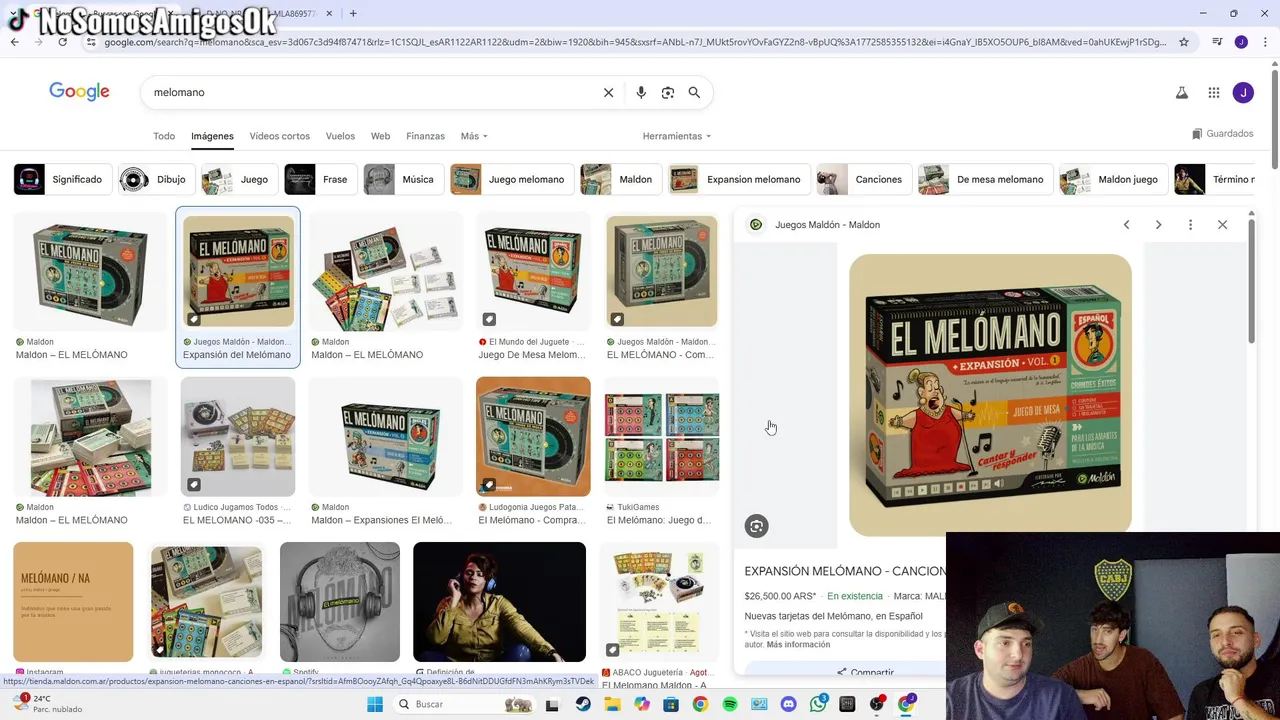The image size is (1280, 720).
Task: Open the large El Melómano preview image
Action: [x=990, y=395]
